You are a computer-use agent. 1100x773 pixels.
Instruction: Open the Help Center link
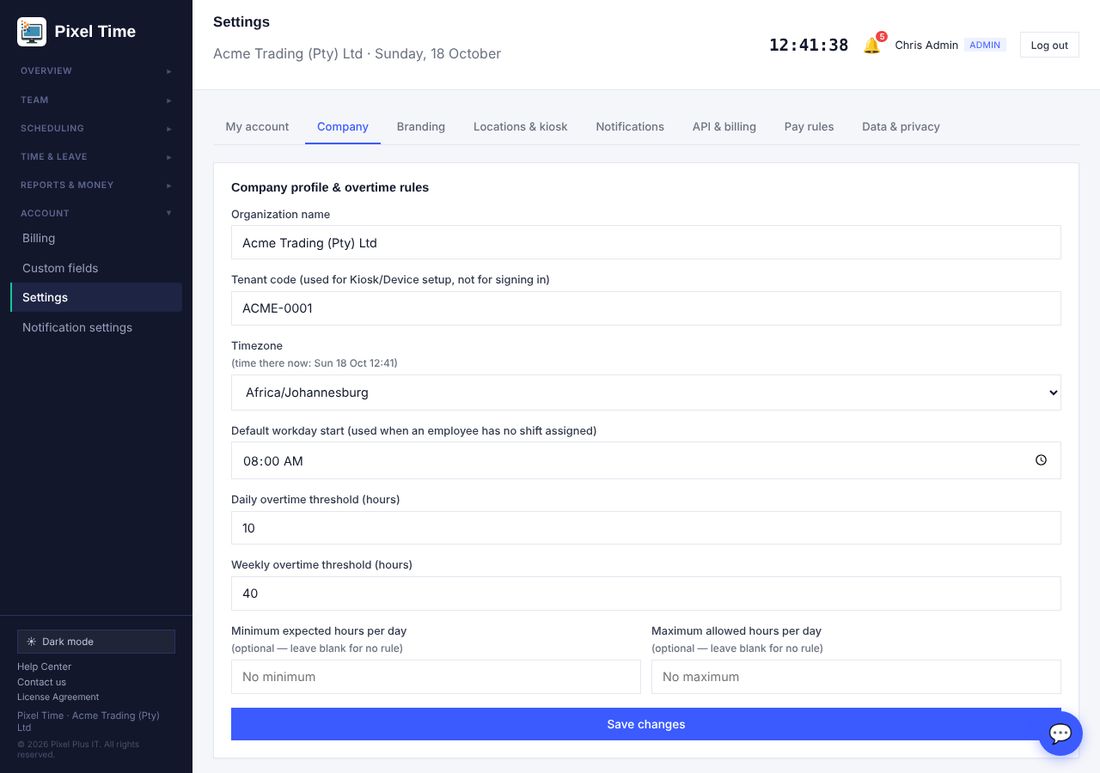coord(44,666)
